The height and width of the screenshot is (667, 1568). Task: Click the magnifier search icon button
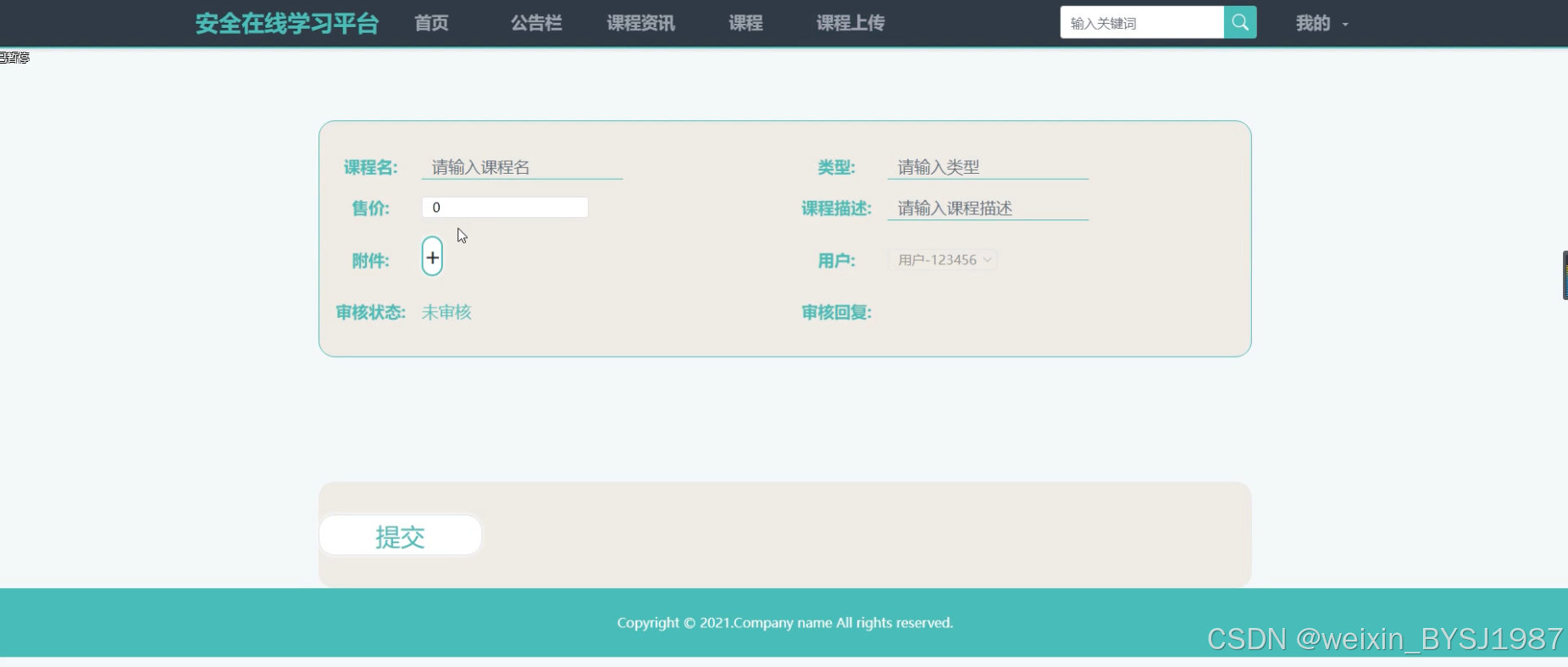[1240, 23]
